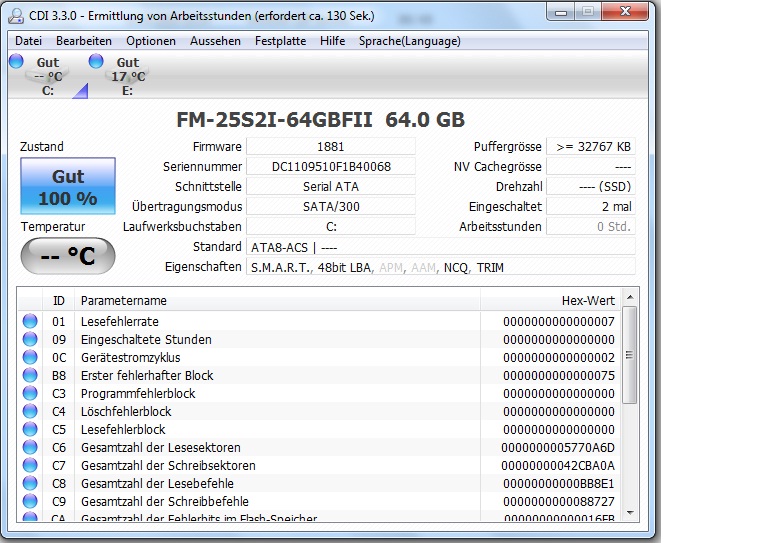Click the Firmware value 1881
Image resolution: width=768 pixels, height=543 pixels.
(x=331, y=146)
